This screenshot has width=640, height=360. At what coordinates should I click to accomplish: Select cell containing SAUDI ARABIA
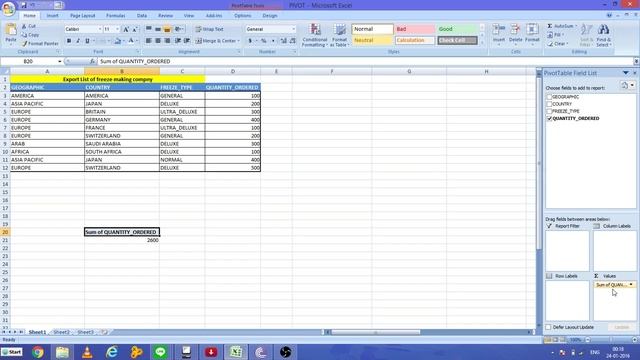(x=122, y=144)
